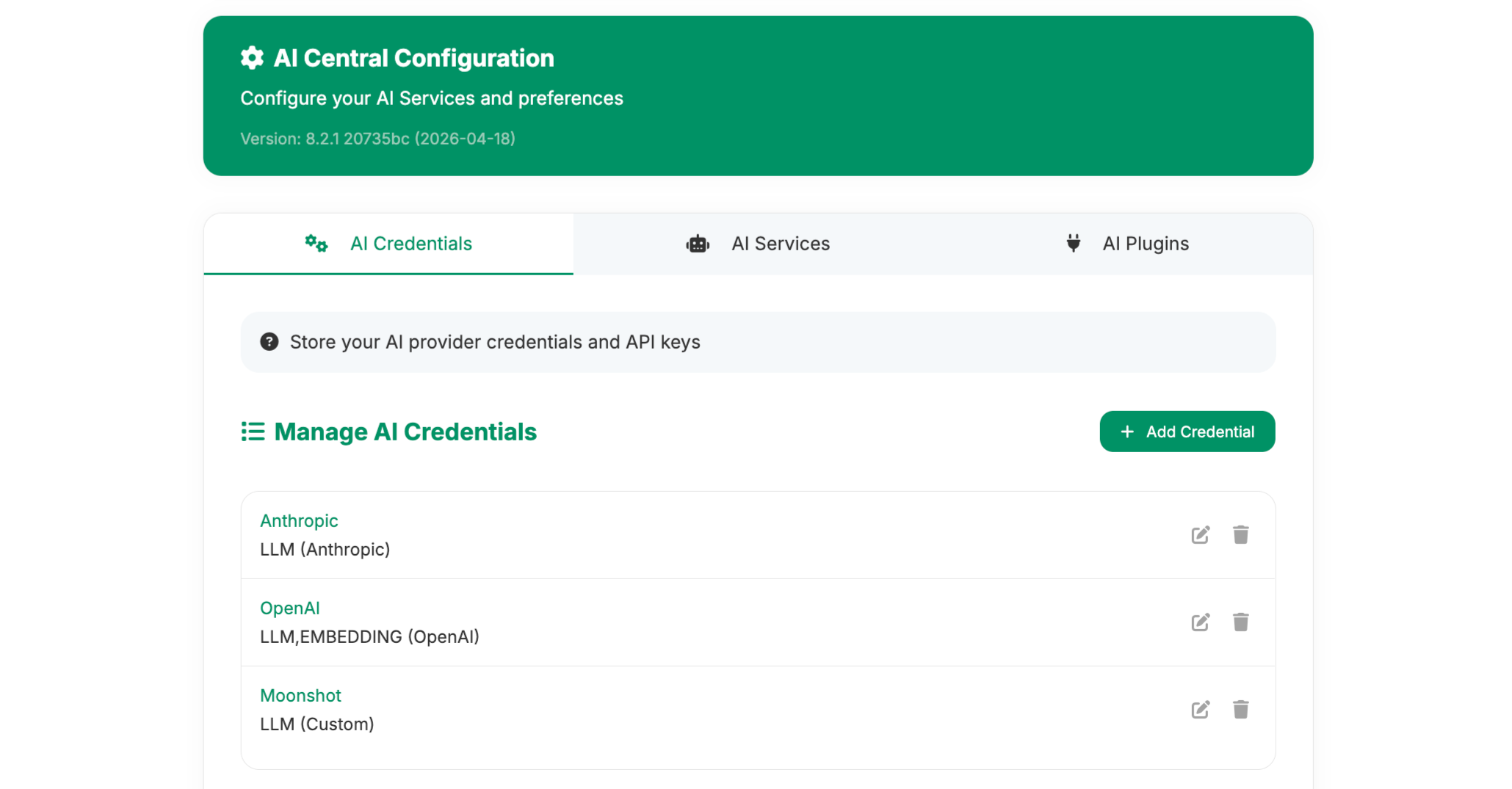Click the OpenAI credential name

290,608
